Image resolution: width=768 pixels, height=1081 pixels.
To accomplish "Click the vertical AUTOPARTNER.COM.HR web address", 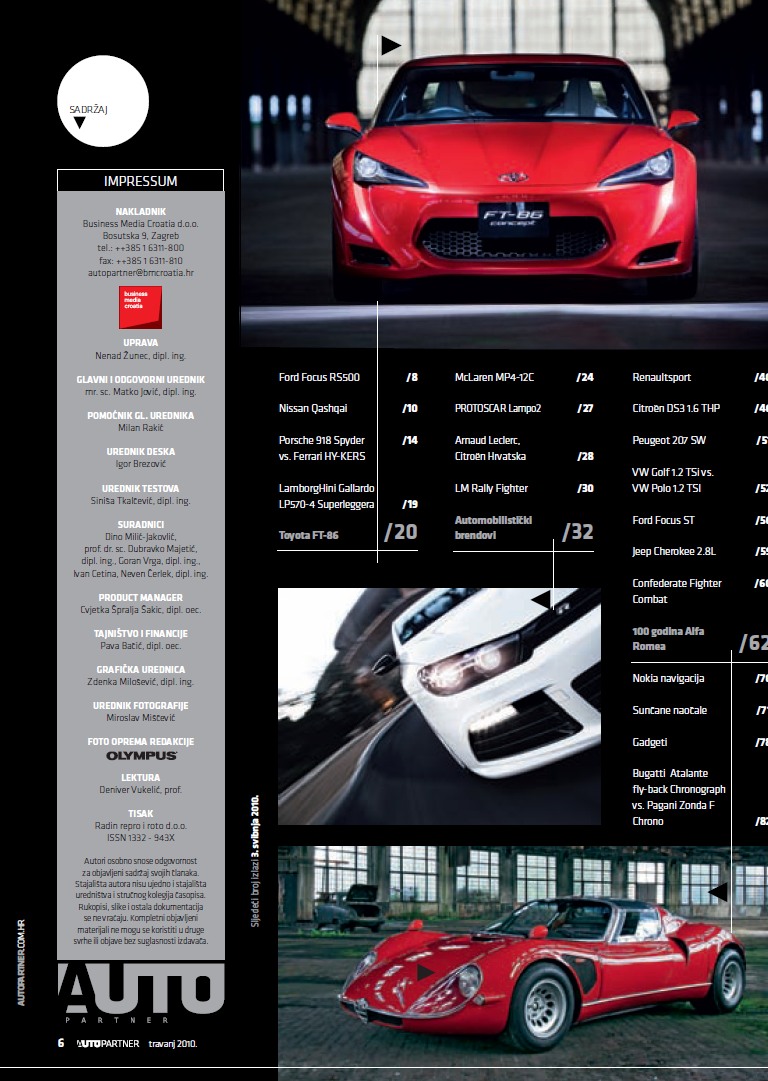I will pyautogui.click(x=21, y=962).
